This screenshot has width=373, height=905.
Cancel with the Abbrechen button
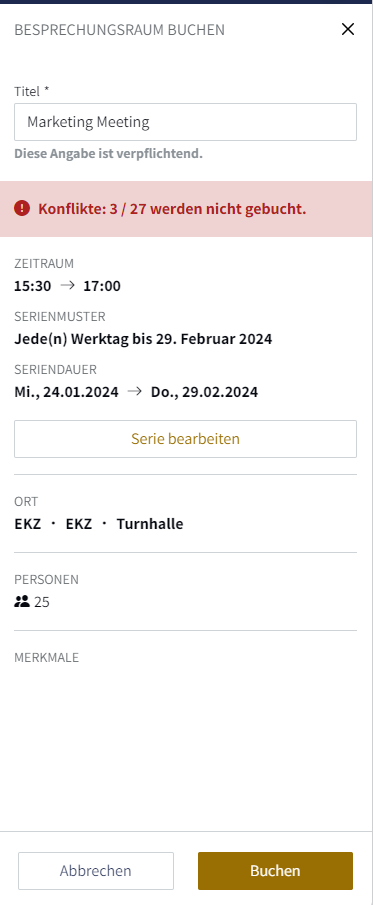(x=96, y=870)
